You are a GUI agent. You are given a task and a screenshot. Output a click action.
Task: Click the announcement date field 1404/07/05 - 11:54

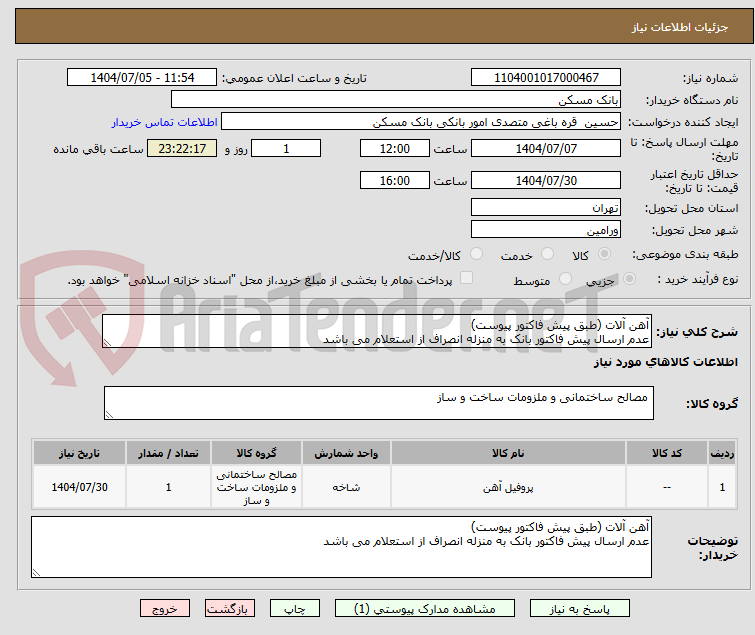142,78
